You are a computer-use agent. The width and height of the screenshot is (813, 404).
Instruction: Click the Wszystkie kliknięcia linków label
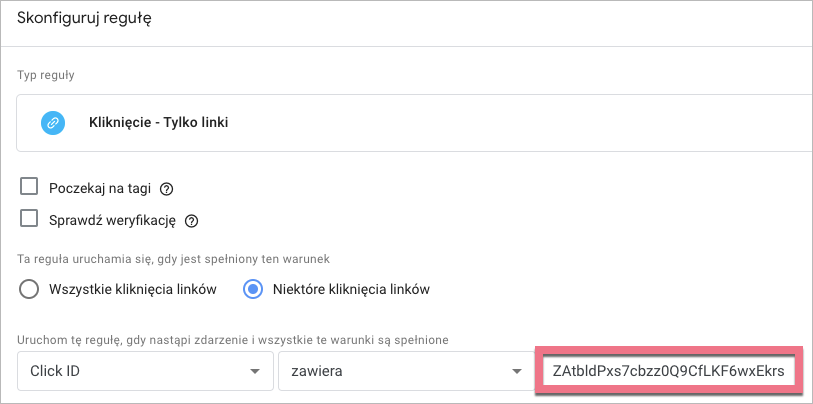(x=133, y=290)
